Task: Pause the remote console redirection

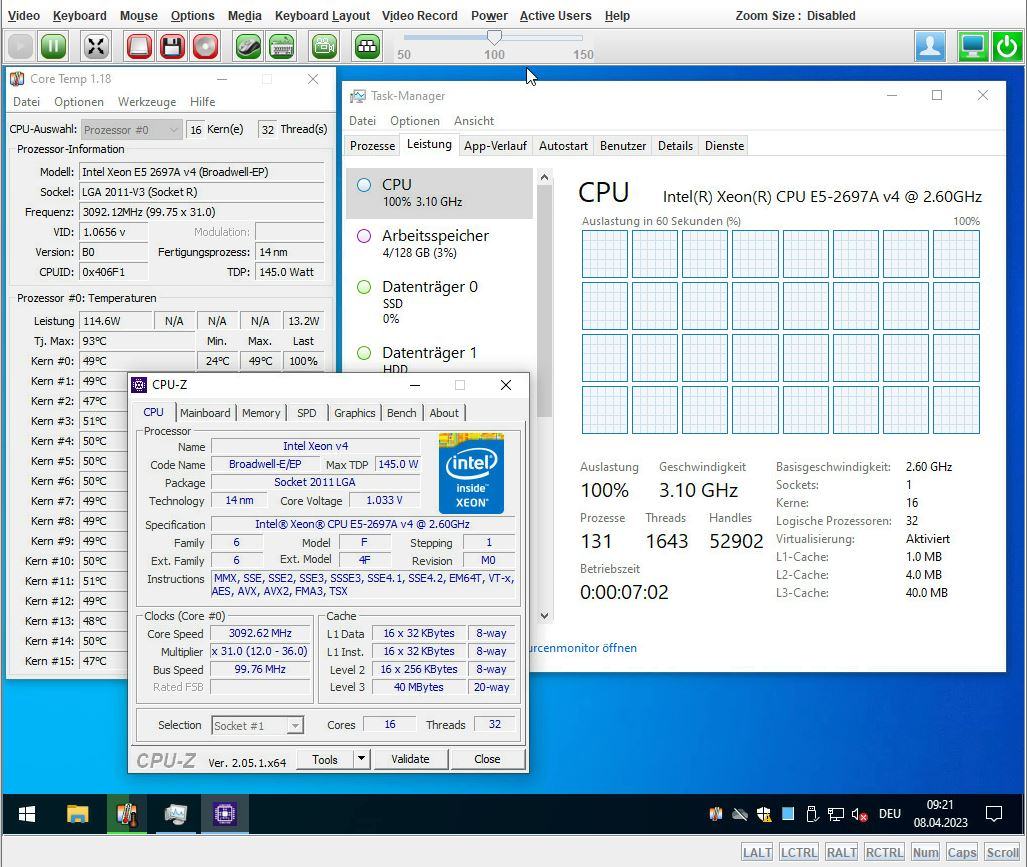Action: (54, 46)
